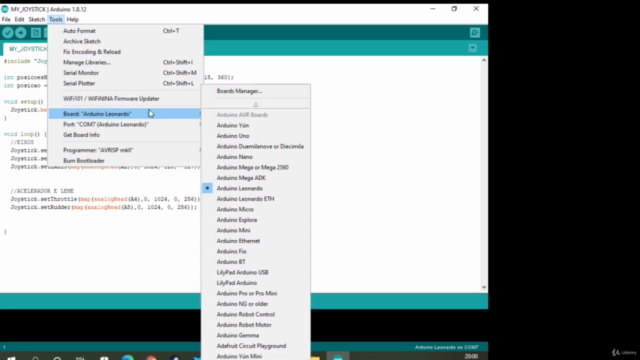Choose Arduino BT board
Viewport: 640px width, 360px height.
coord(256,262)
